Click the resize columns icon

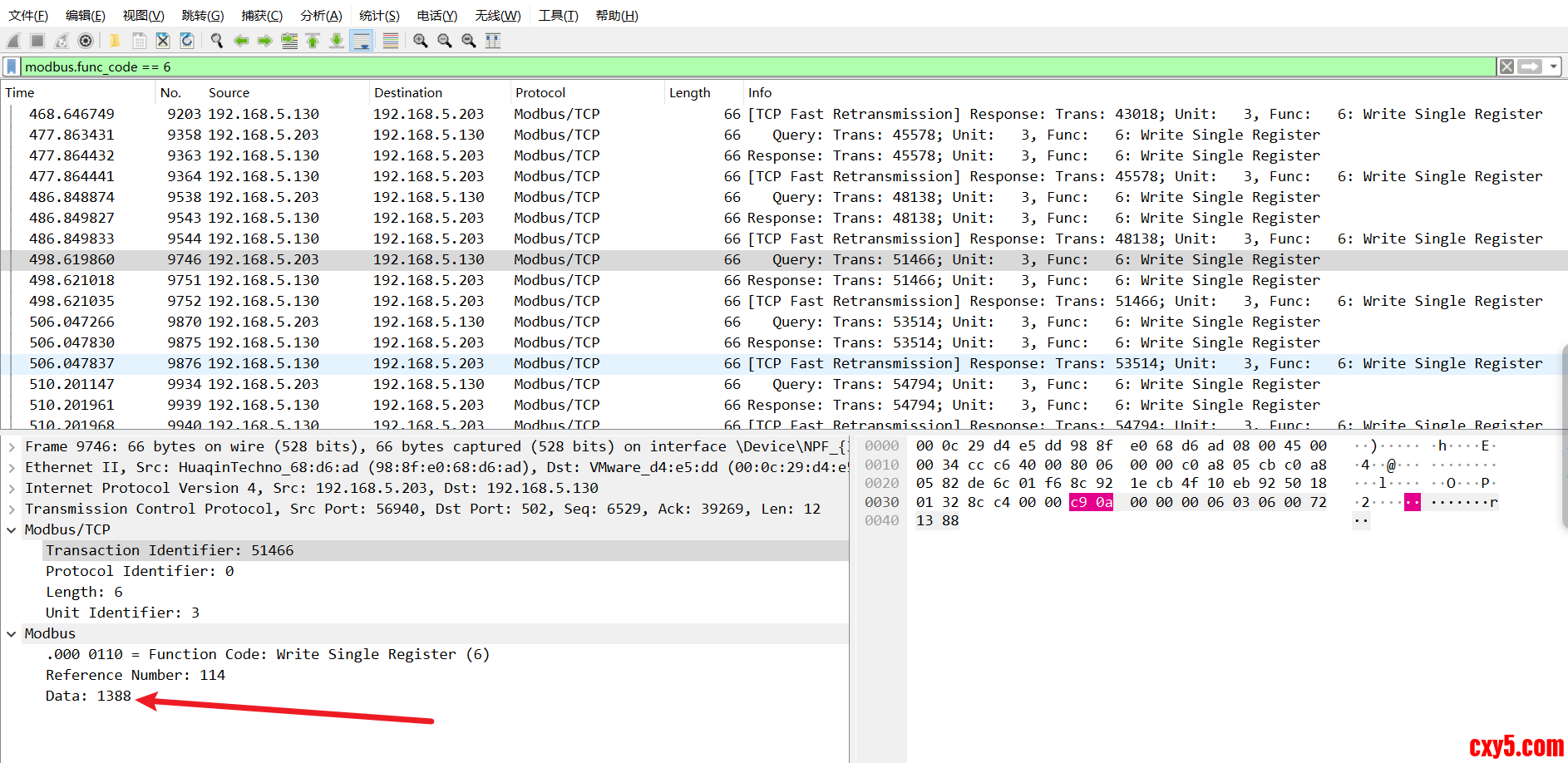[x=493, y=41]
